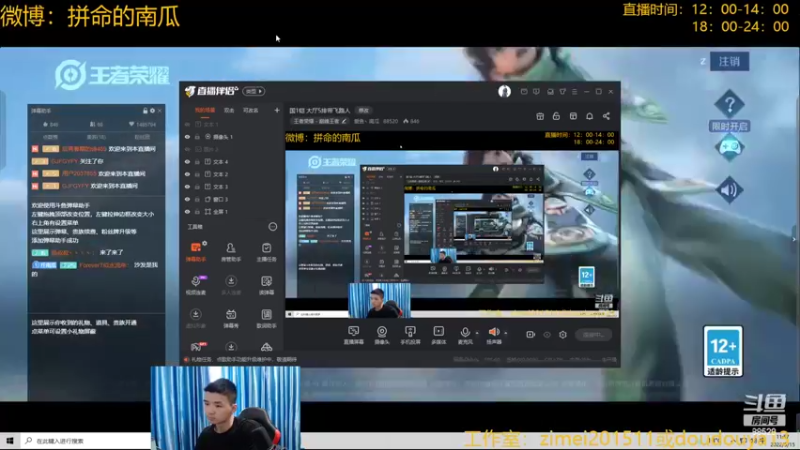Click the start streaming button
Viewport: 800px width, 450px height.
coord(593,335)
